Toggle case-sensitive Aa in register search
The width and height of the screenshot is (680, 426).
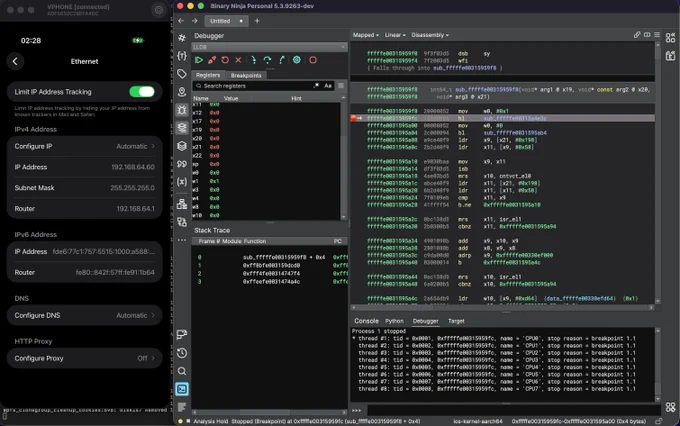pos(328,86)
